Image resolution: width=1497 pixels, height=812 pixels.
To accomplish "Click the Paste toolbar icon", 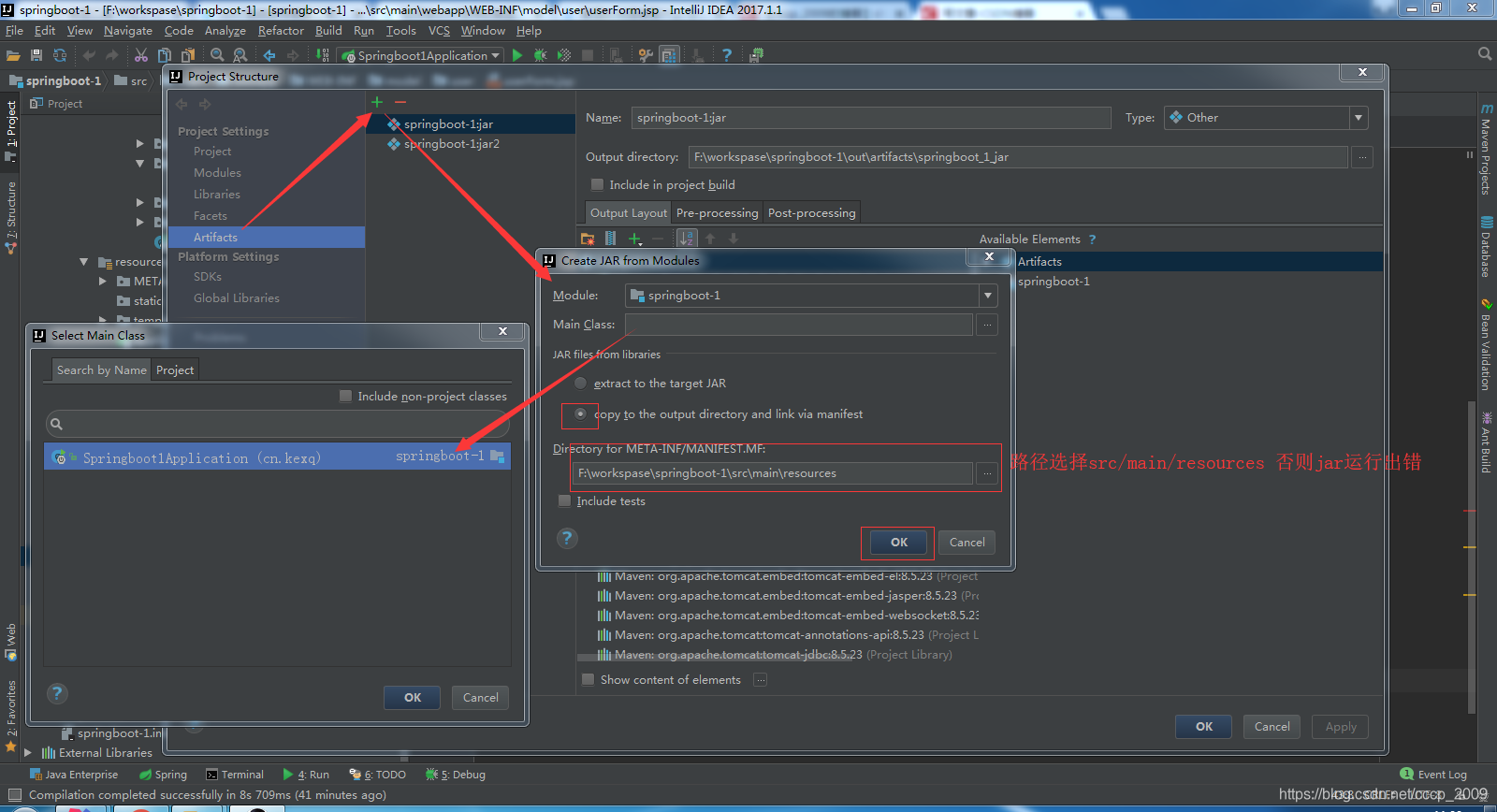I will tap(188, 55).
